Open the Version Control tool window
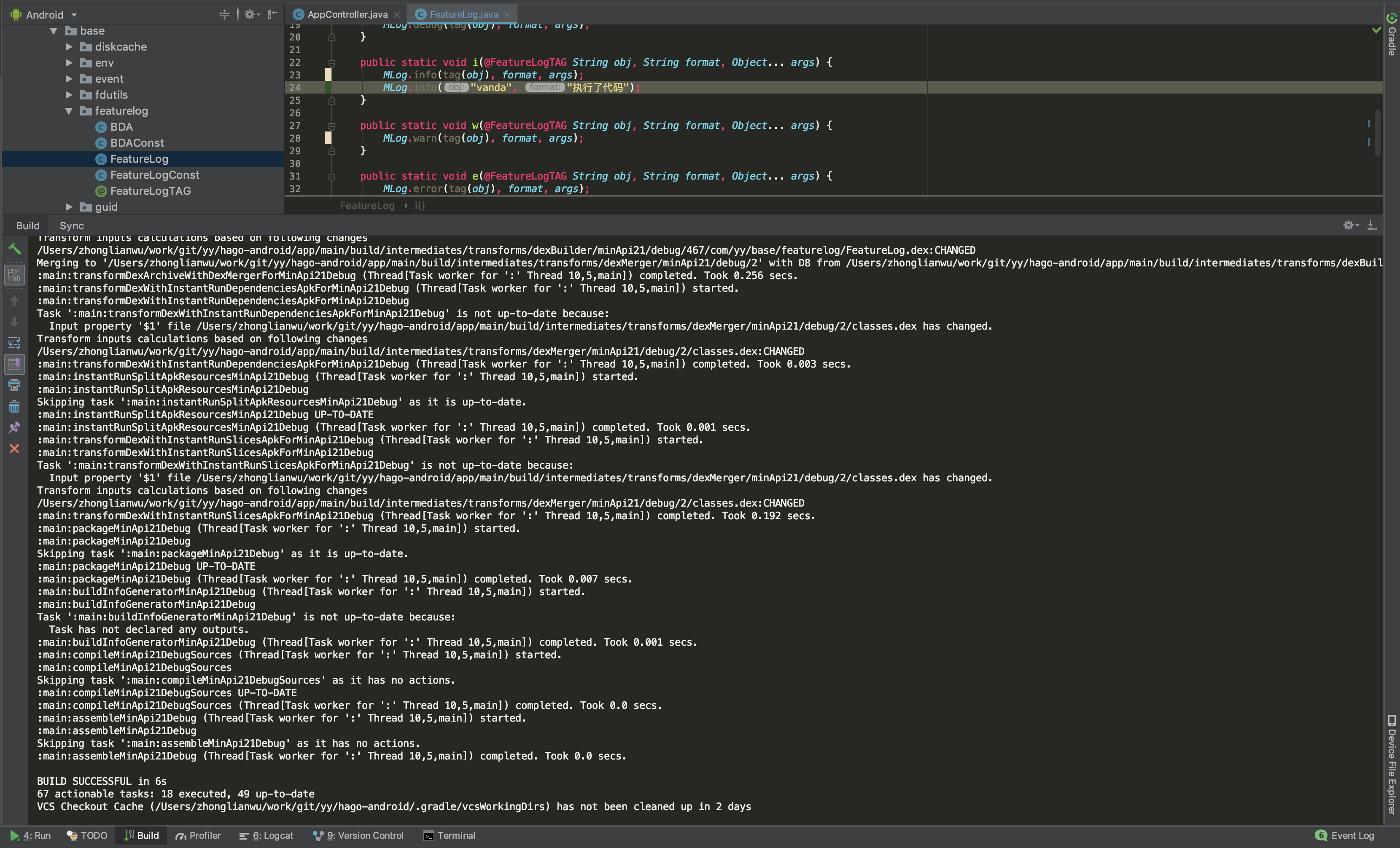Image resolution: width=1400 pixels, height=848 pixels. tap(358, 835)
